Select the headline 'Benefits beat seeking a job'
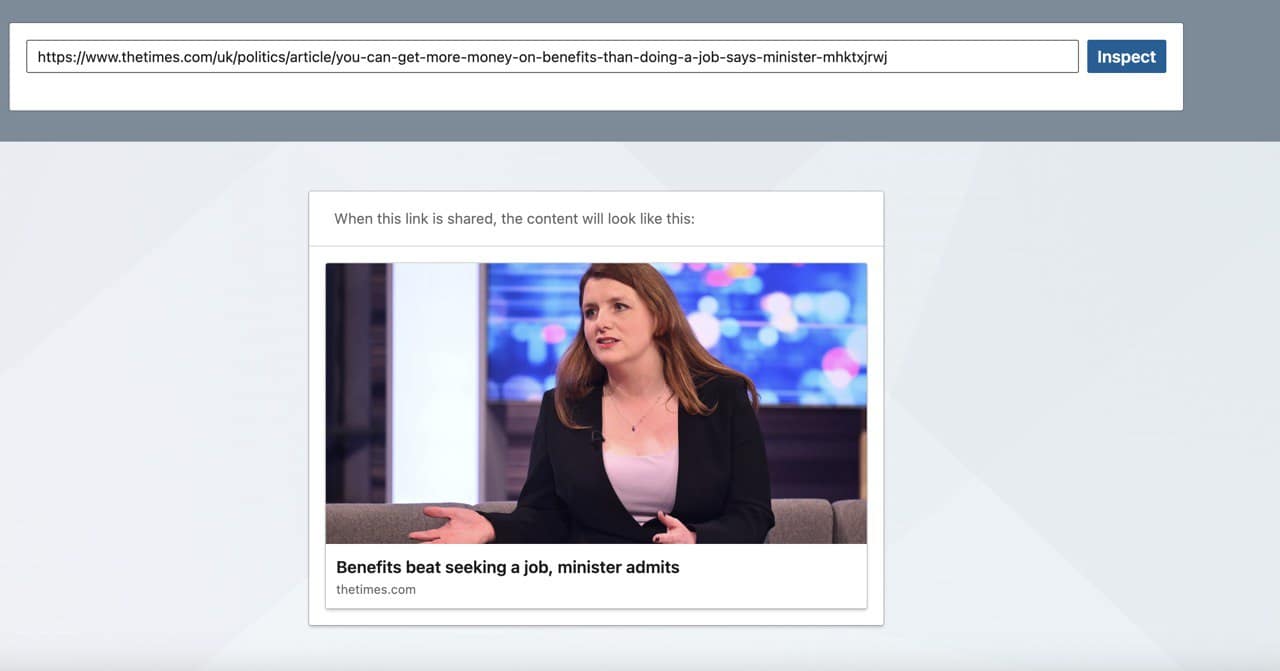 507,567
